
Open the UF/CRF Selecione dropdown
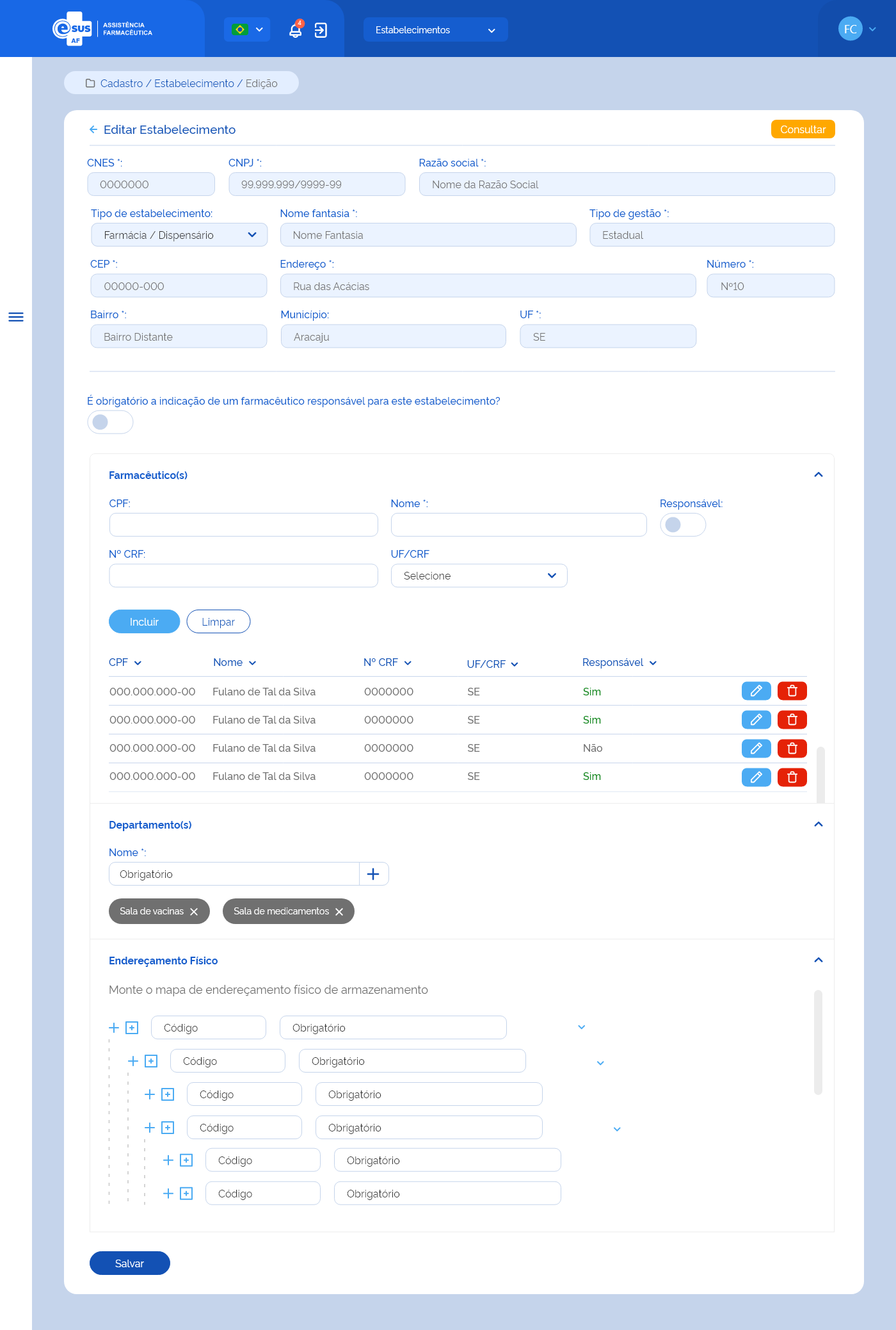(x=479, y=576)
